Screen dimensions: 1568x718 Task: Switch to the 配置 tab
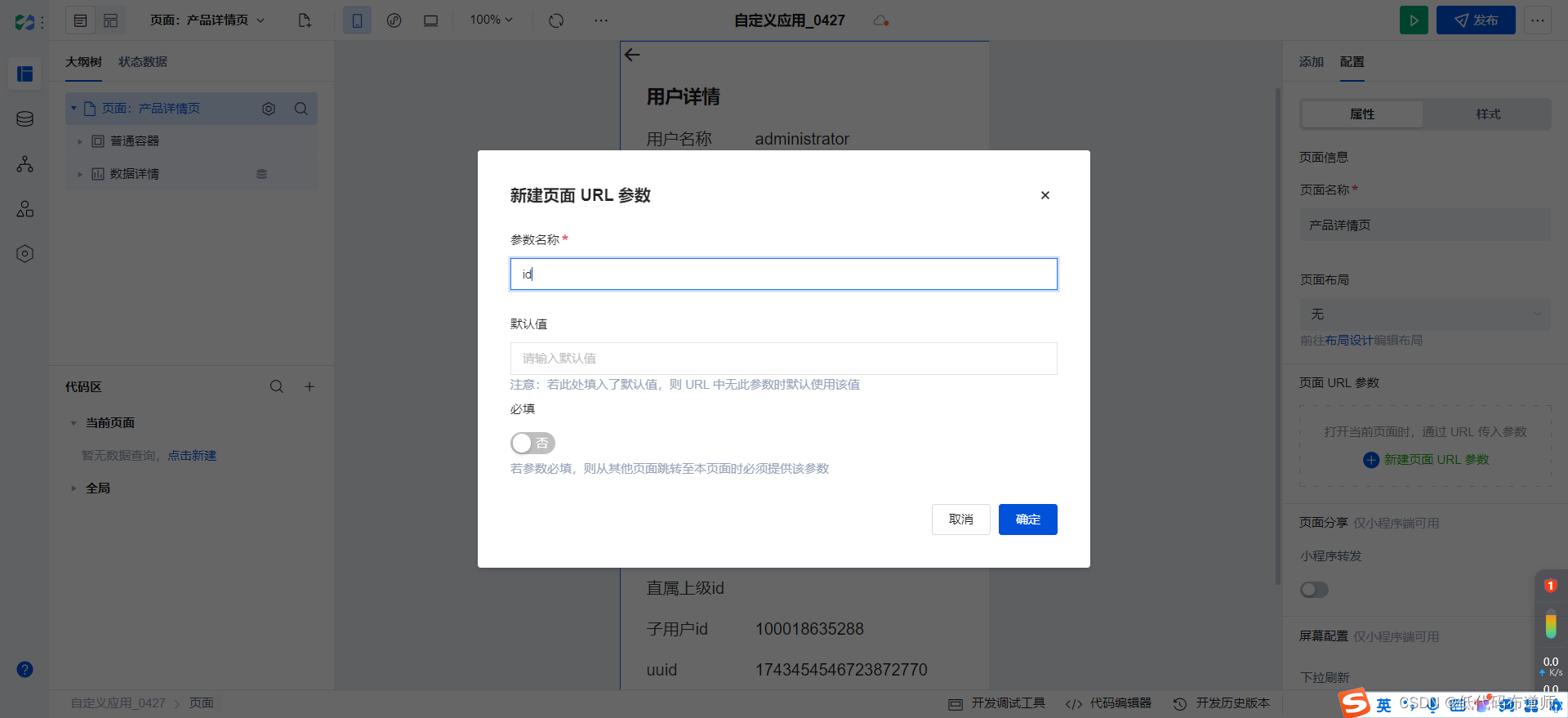[x=1352, y=62]
